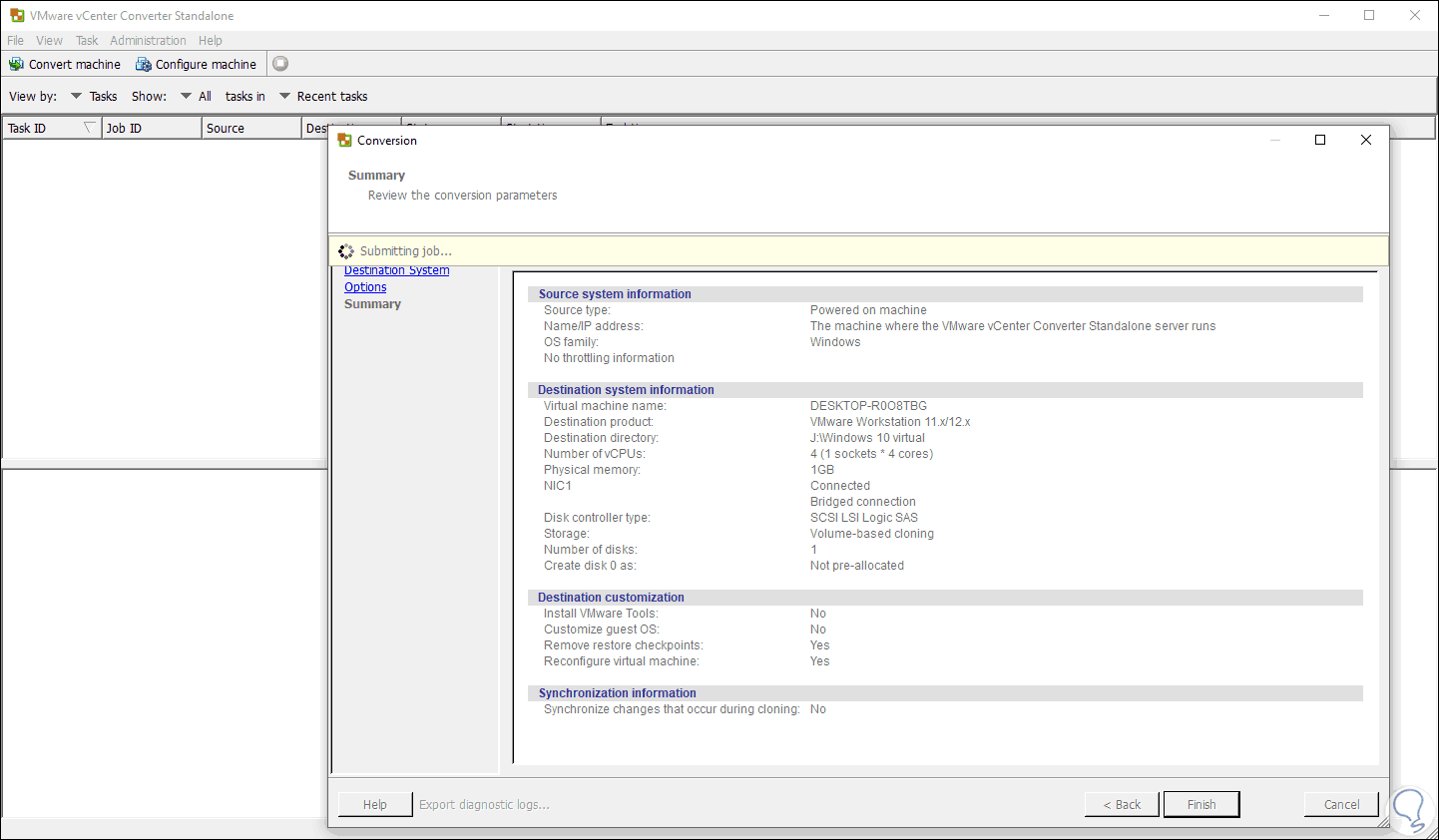Click the Finish button
This screenshot has width=1439, height=840.
tap(1201, 805)
